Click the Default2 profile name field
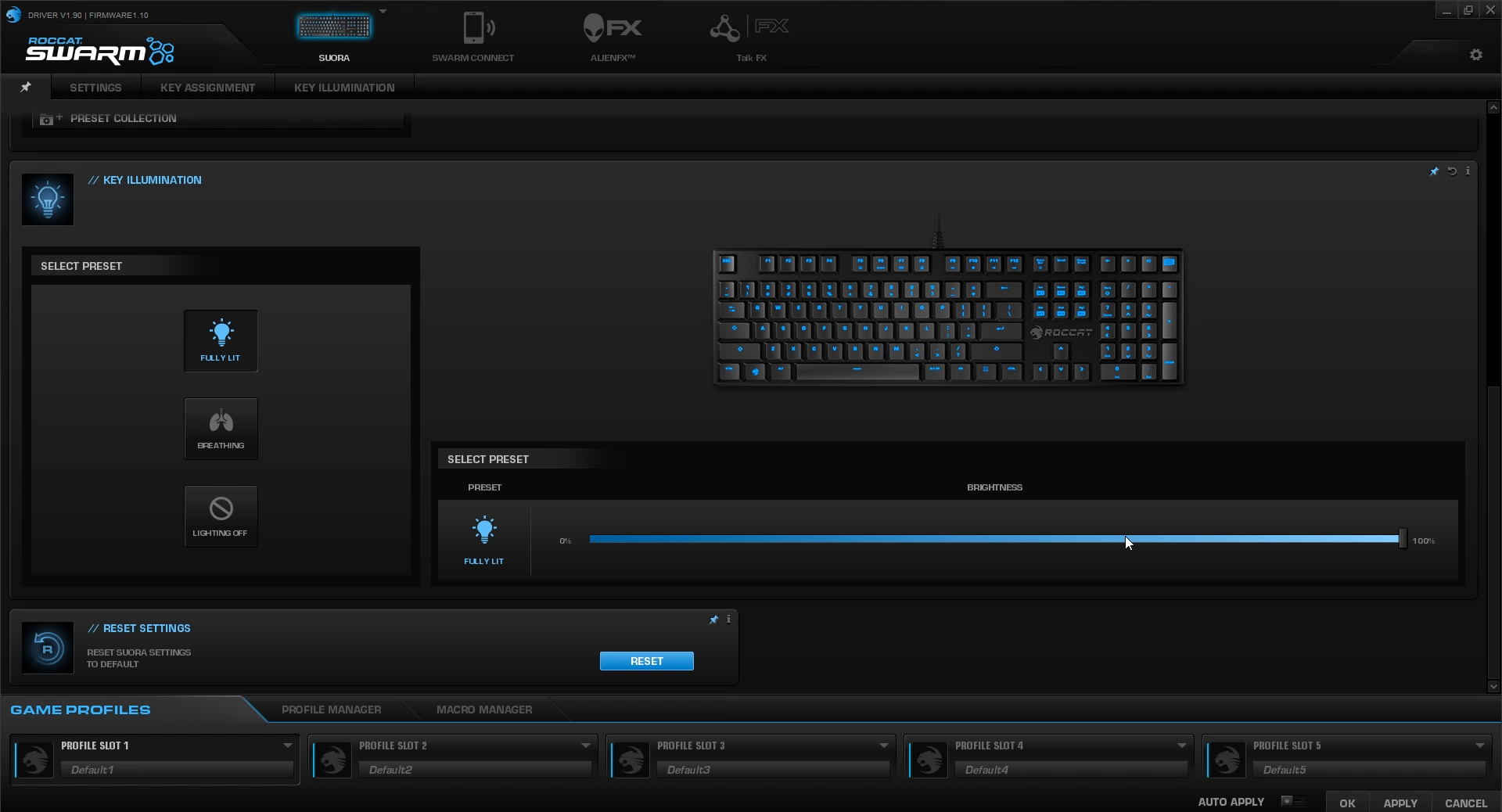Screen dimensions: 1502x812 coord(476,770)
